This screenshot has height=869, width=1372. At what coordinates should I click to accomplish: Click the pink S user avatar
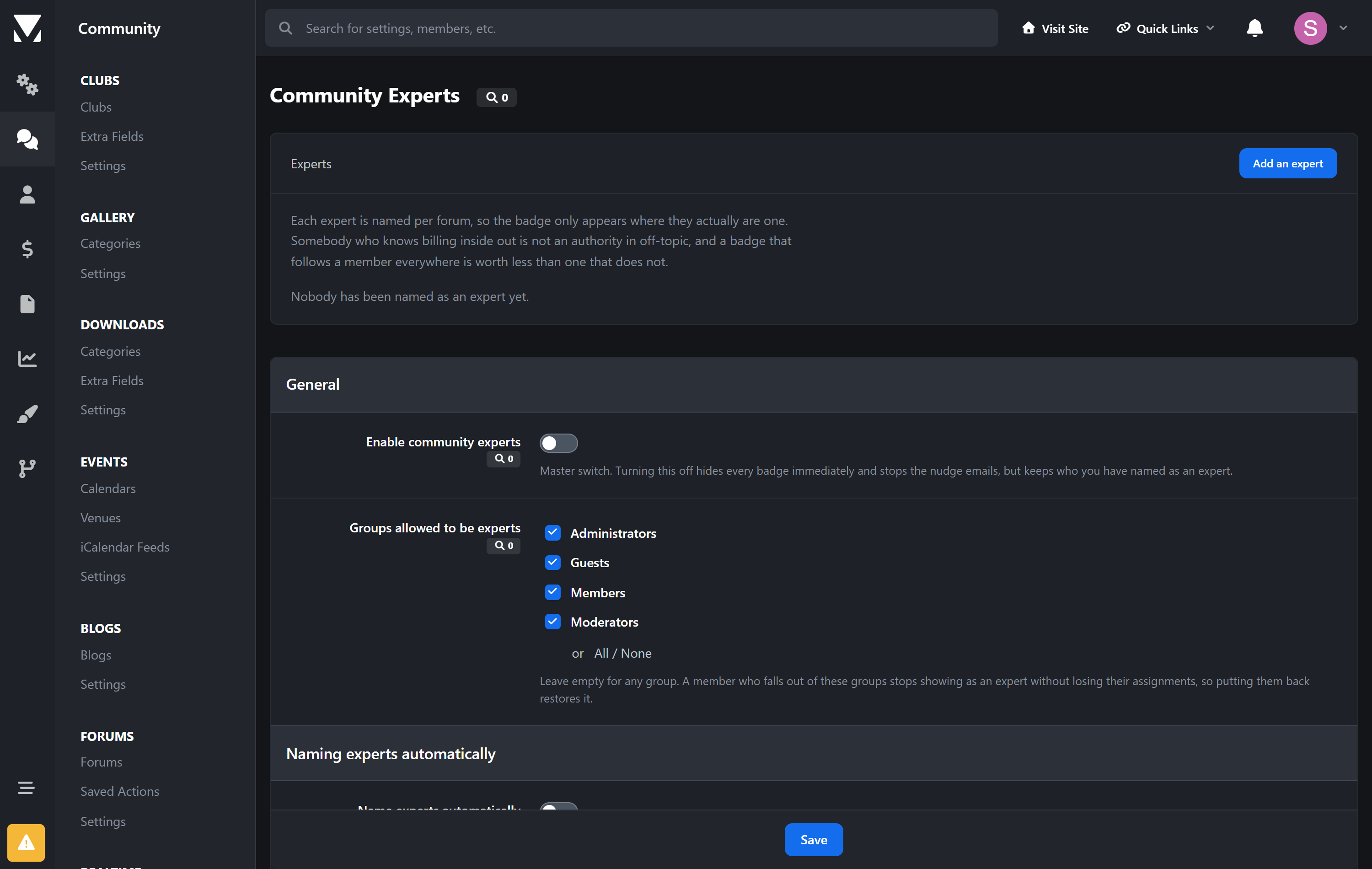point(1310,28)
